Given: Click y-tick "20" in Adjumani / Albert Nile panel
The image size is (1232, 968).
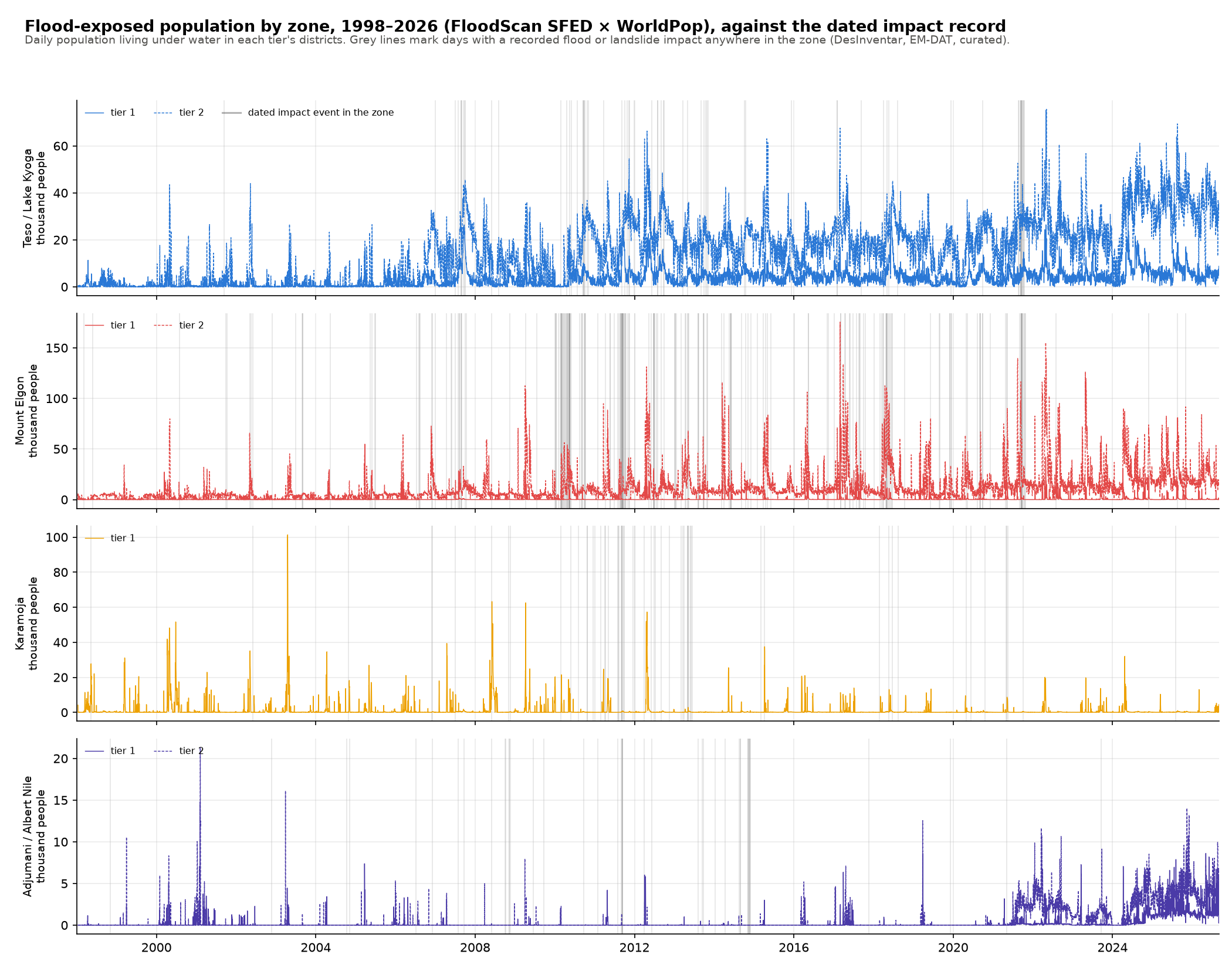Looking at the screenshot, I should click(x=61, y=759).
